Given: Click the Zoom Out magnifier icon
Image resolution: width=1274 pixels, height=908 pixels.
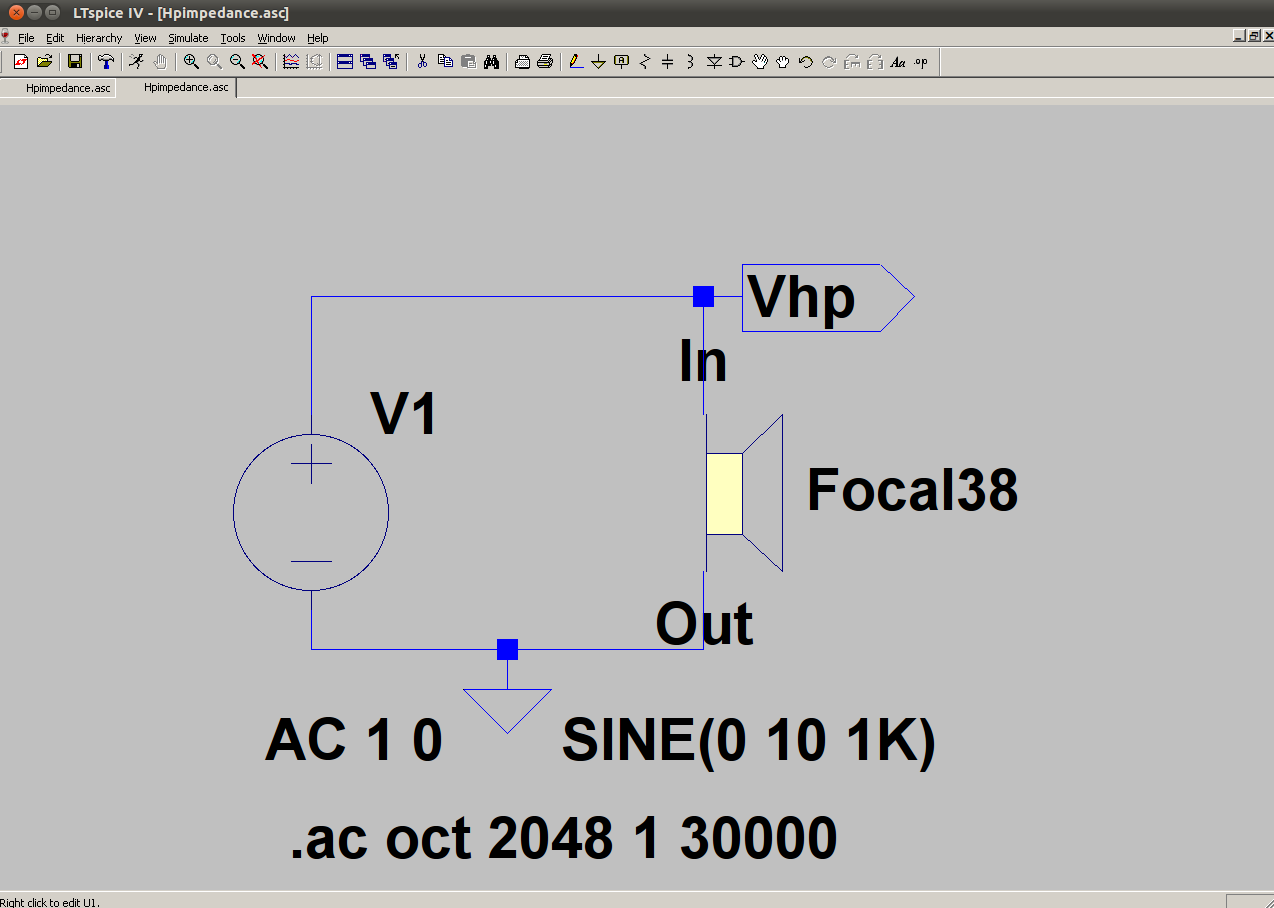Looking at the screenshot, I should click(x=237, y=62).
